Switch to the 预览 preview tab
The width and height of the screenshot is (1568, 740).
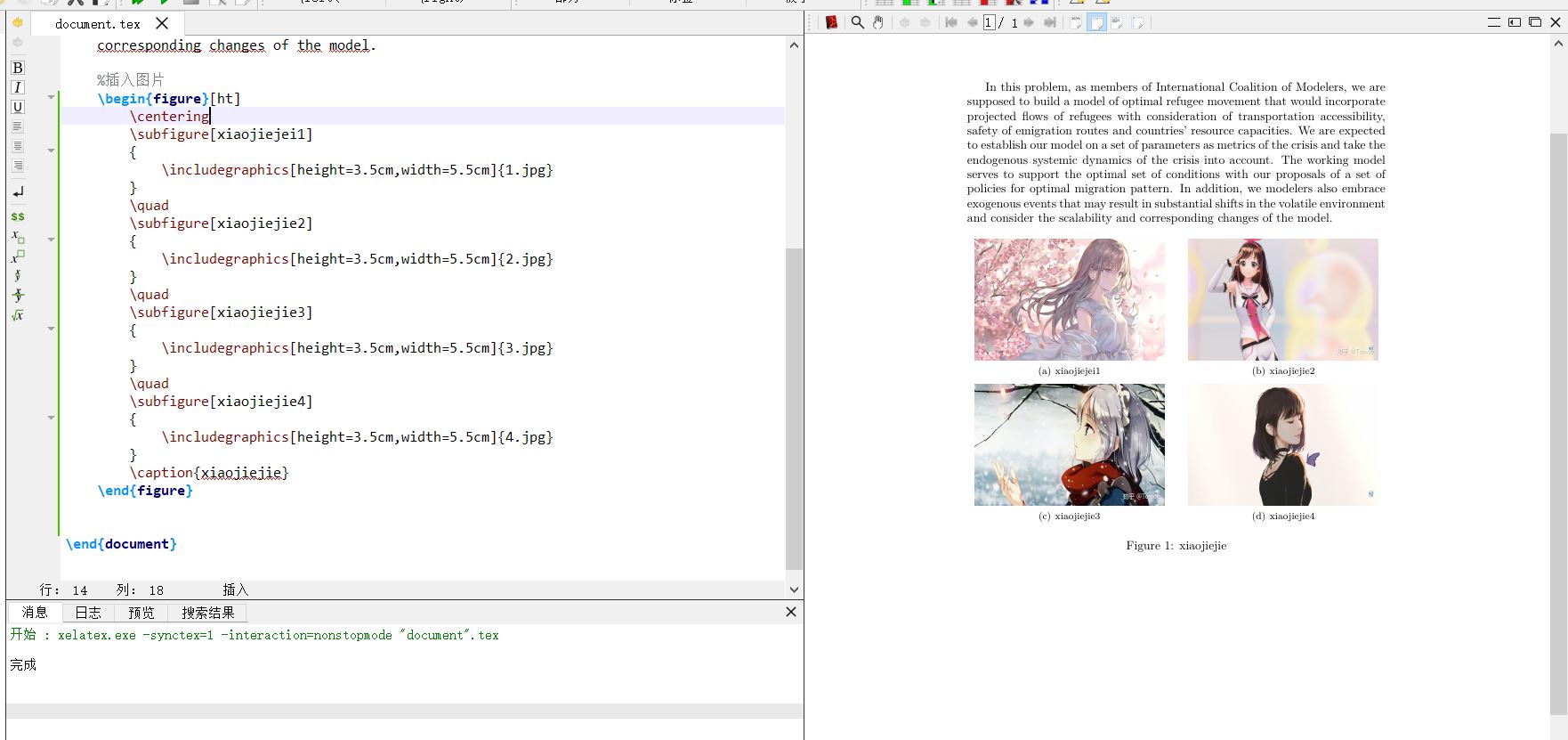point(141,613)
